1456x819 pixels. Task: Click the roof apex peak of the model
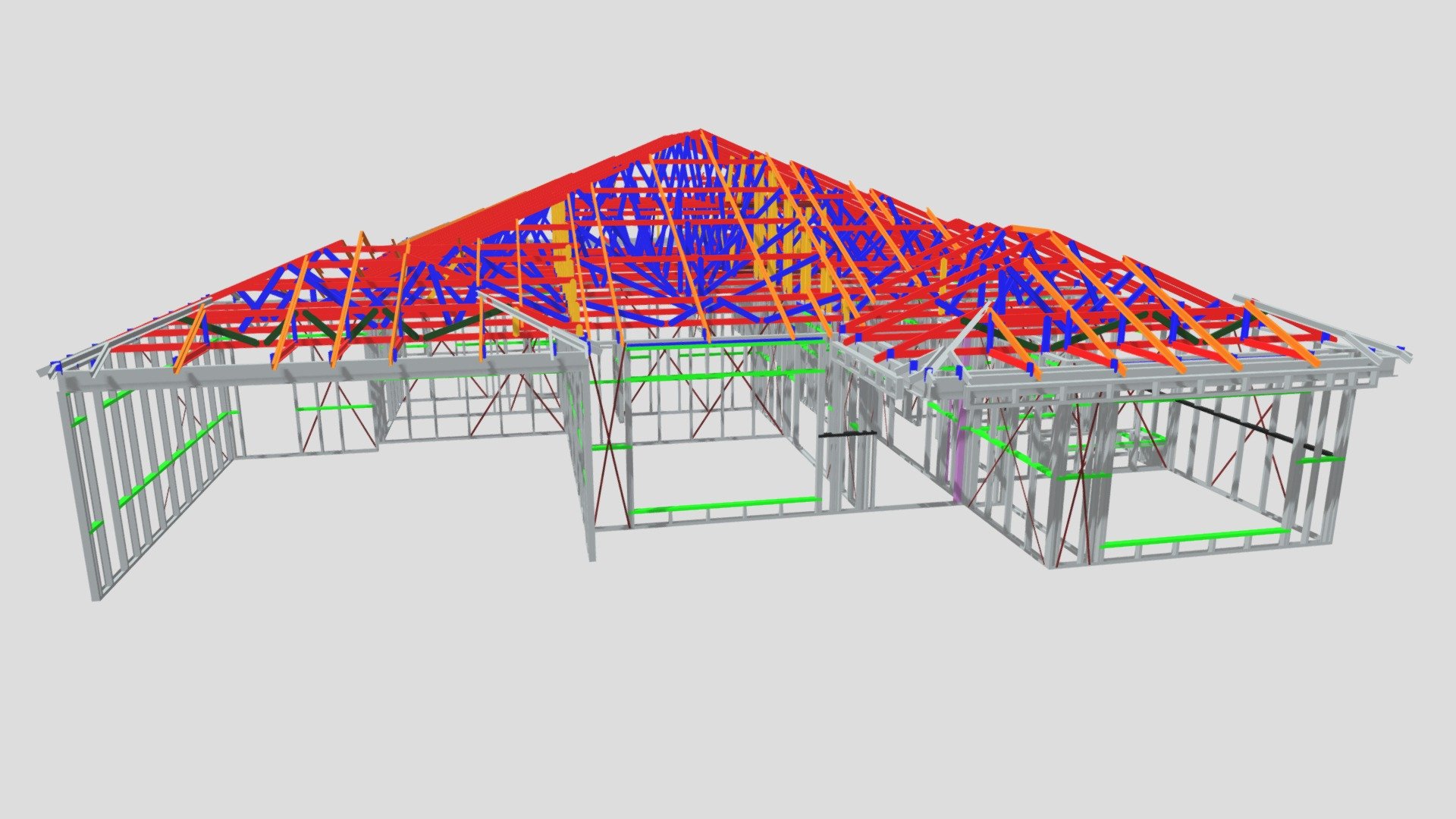click(698, 133)
